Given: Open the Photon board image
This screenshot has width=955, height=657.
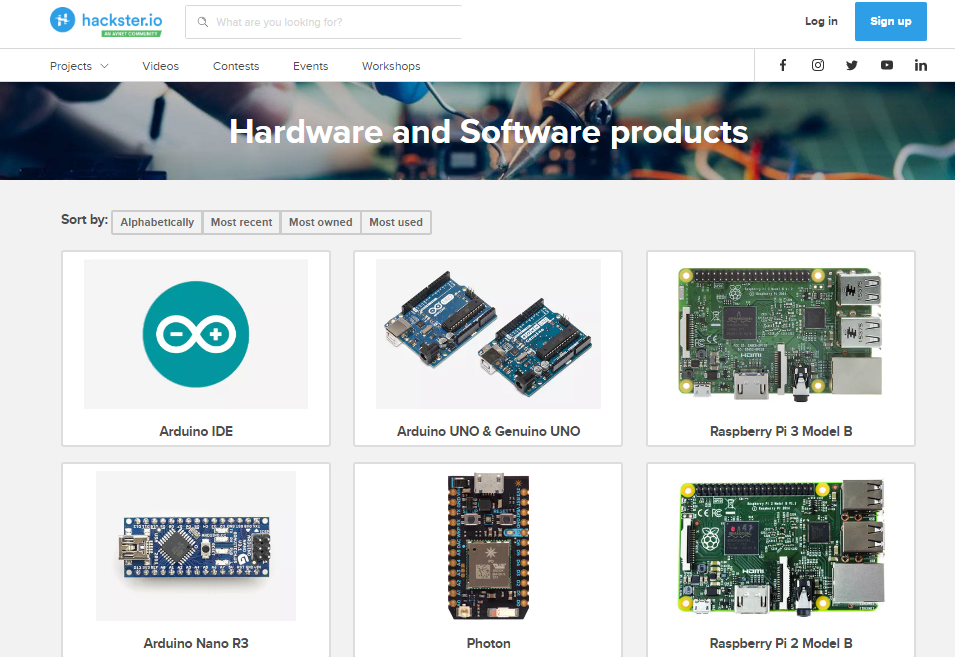Looking at the screenshot, I should click(x=488, y=546).
